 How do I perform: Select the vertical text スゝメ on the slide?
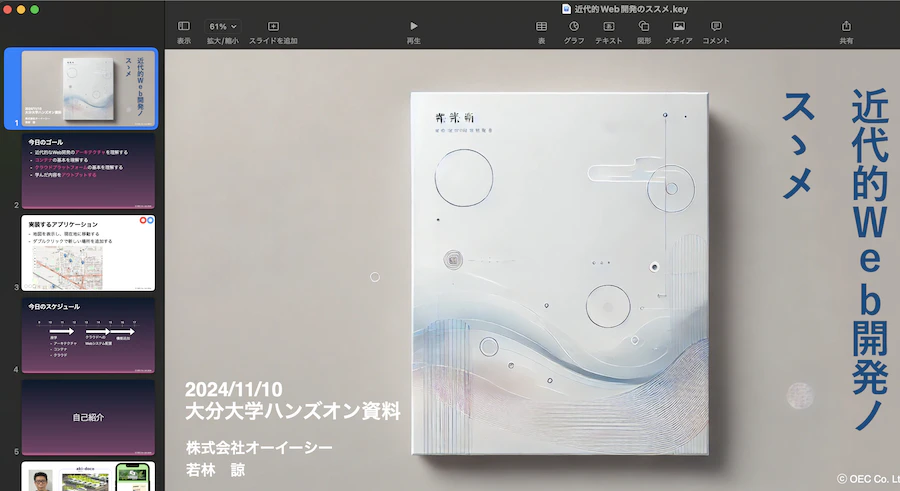(x=798, y=145)
